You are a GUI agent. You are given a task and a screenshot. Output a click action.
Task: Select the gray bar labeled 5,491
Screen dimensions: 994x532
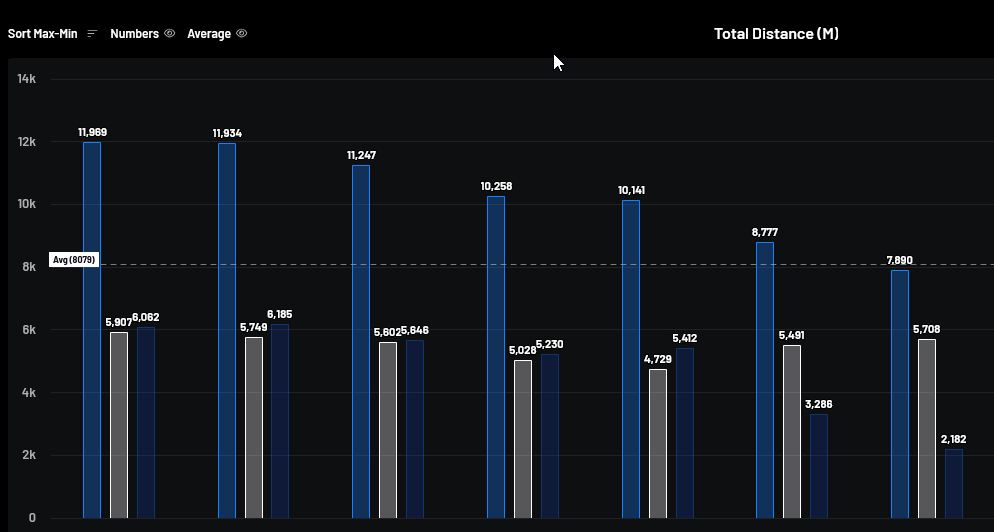pos(792,431)
